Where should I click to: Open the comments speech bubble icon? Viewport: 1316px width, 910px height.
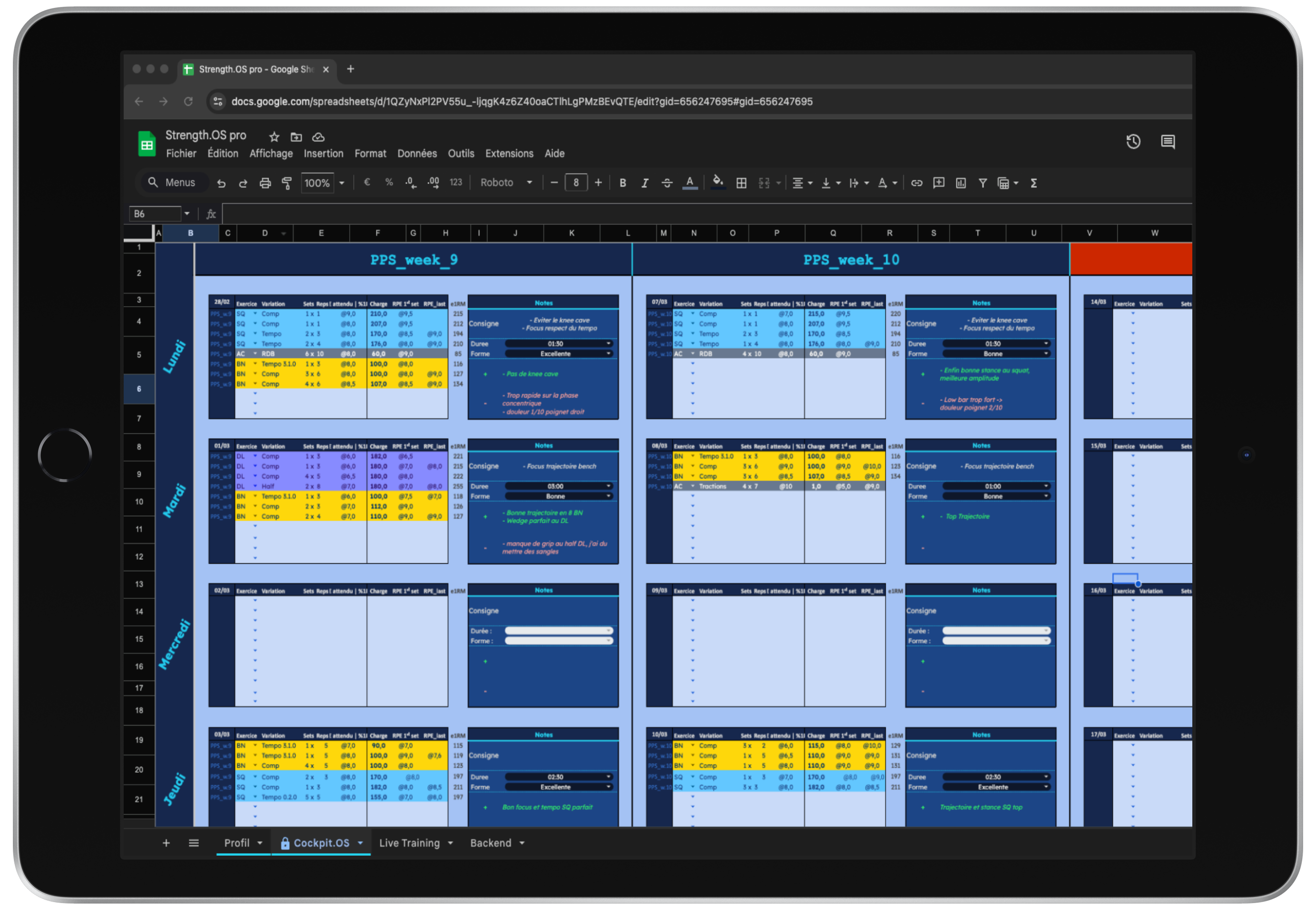click(1168, 141)
